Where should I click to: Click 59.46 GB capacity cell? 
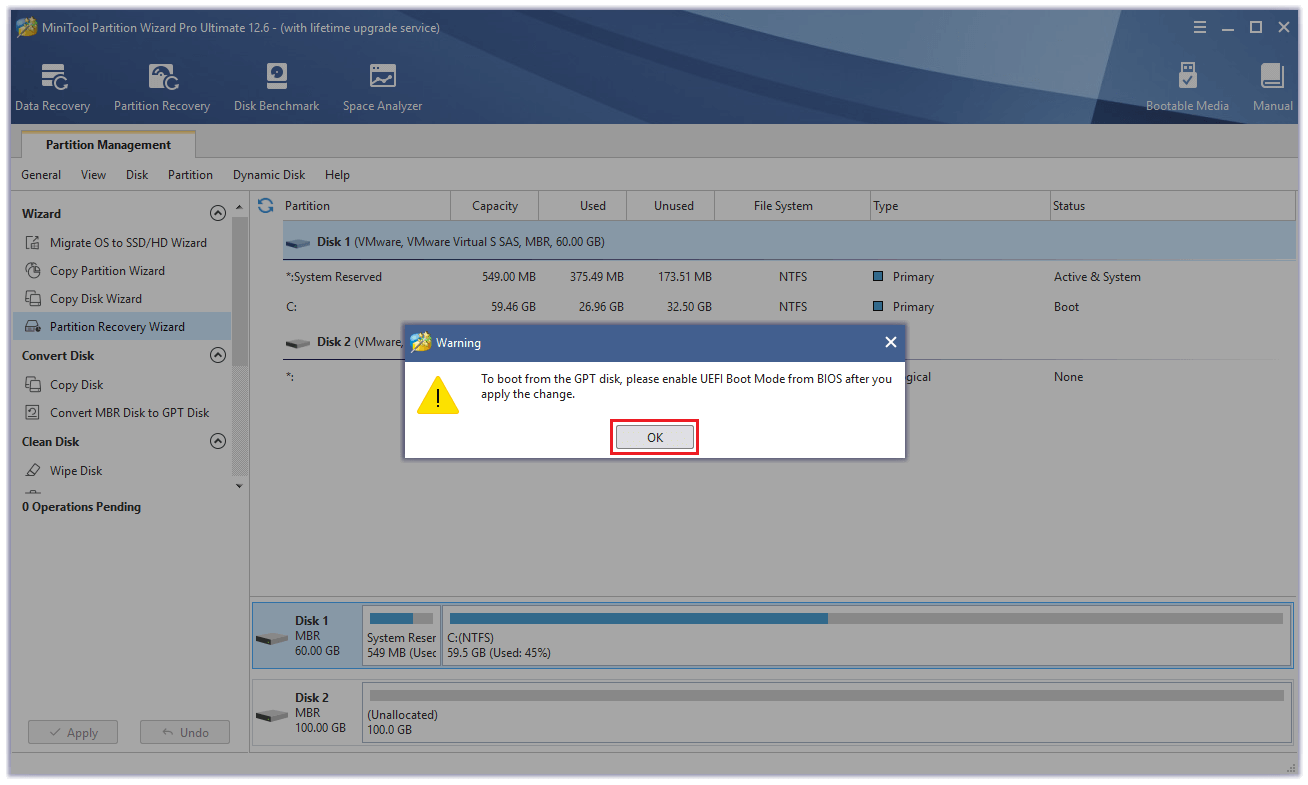pos(512,307)
